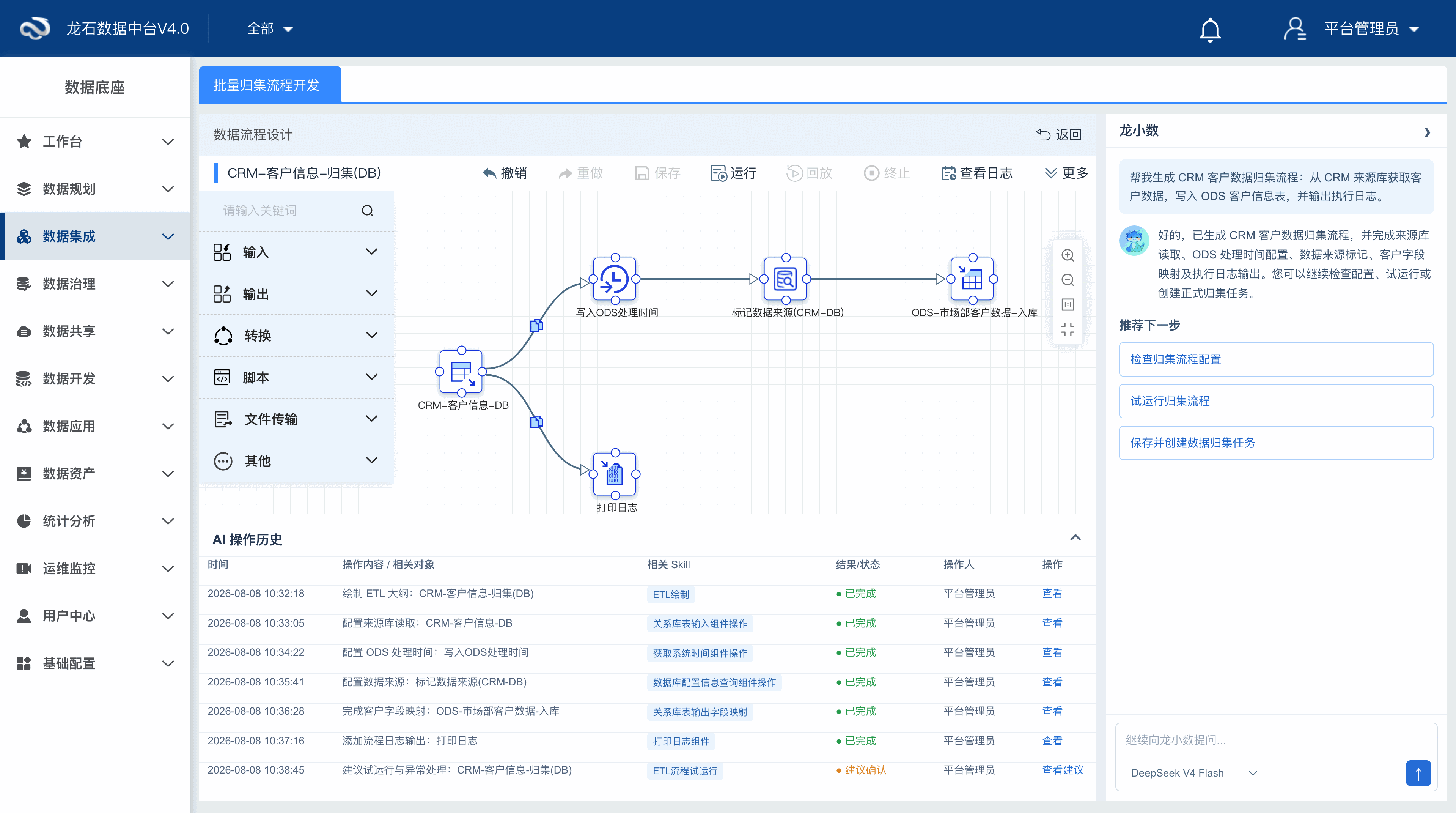The height and width of the screenshot is (813, 1456).
Task: Click the 返回 button
Action: (x=1059, y=135)
